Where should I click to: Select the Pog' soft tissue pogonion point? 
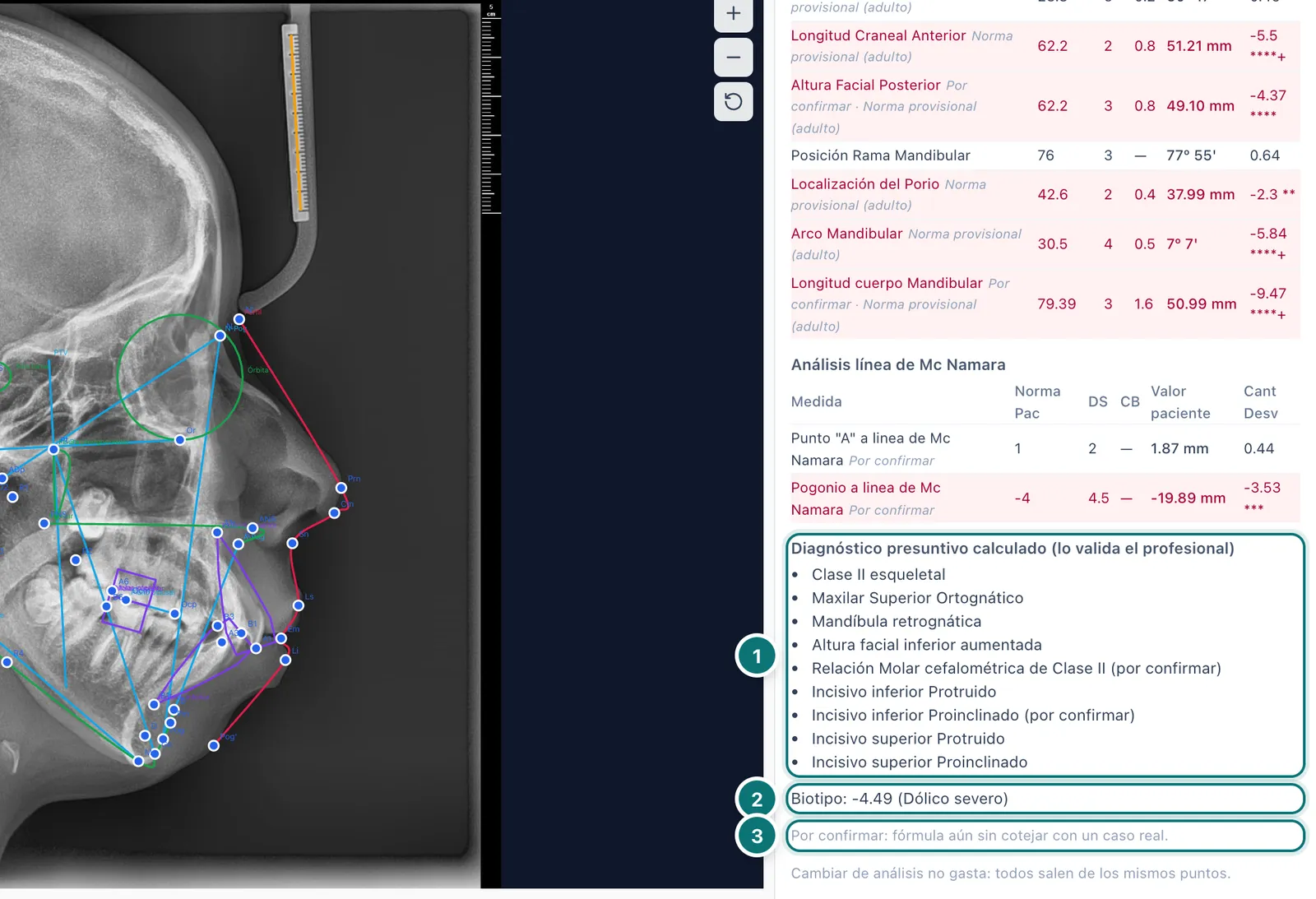(214, 745)
